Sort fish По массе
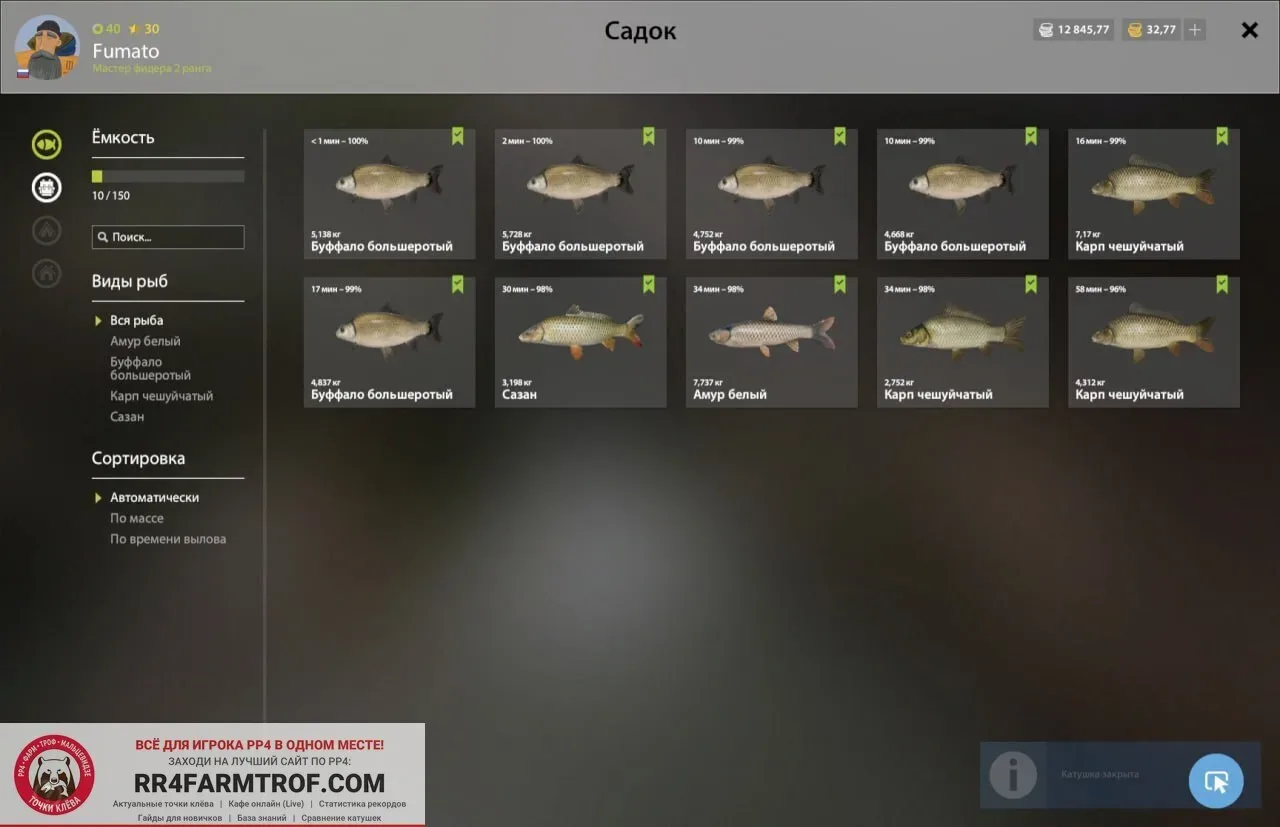The height and width of the screenshot is (827, 1280). coord(137,518)
